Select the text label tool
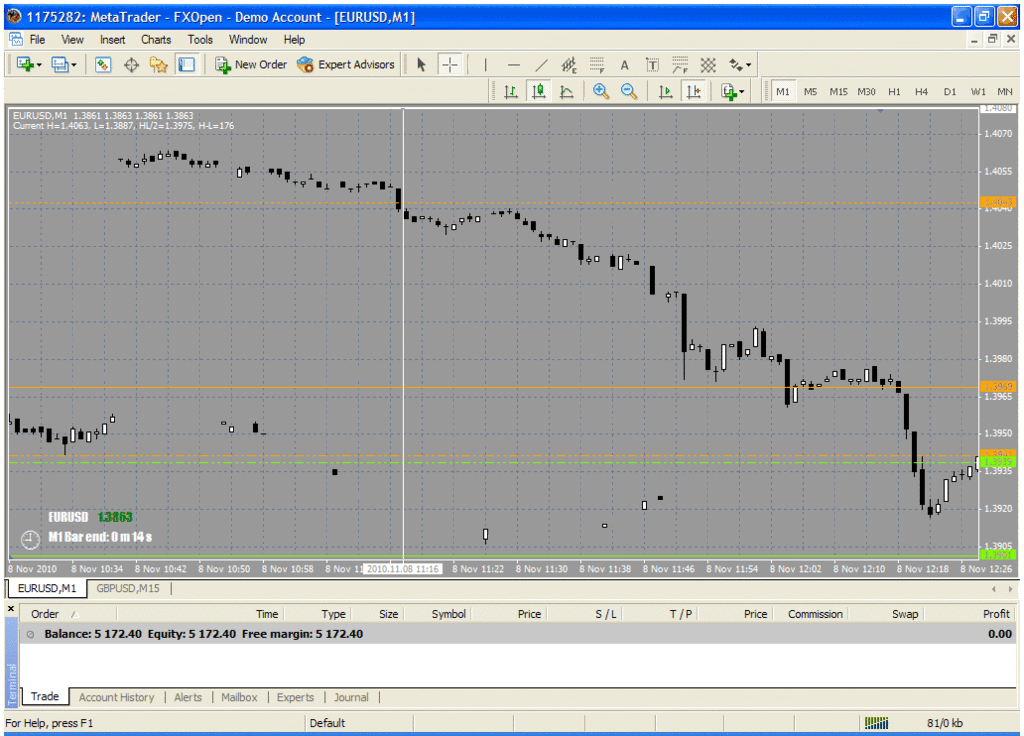This screenshot has height=736, width=1024. point(625,65)
